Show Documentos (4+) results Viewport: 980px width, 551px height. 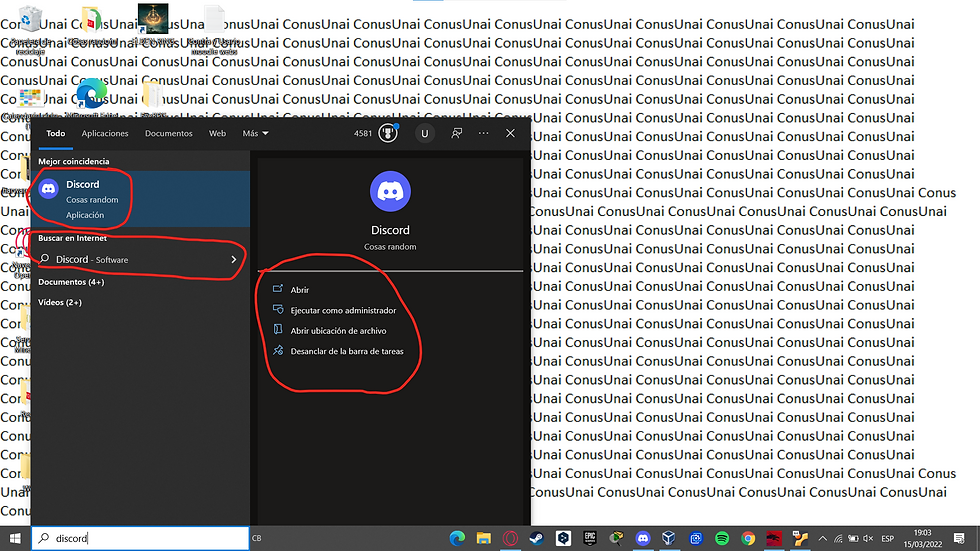pos(71,282)
